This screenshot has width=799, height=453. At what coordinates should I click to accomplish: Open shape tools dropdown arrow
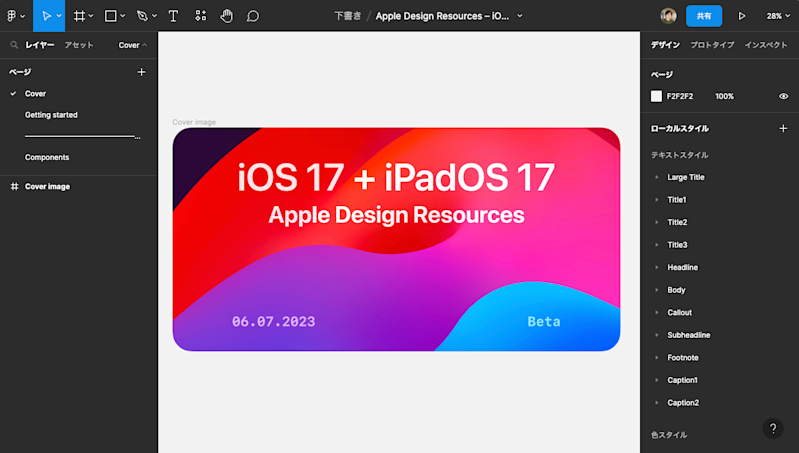(x=123, y=16)
